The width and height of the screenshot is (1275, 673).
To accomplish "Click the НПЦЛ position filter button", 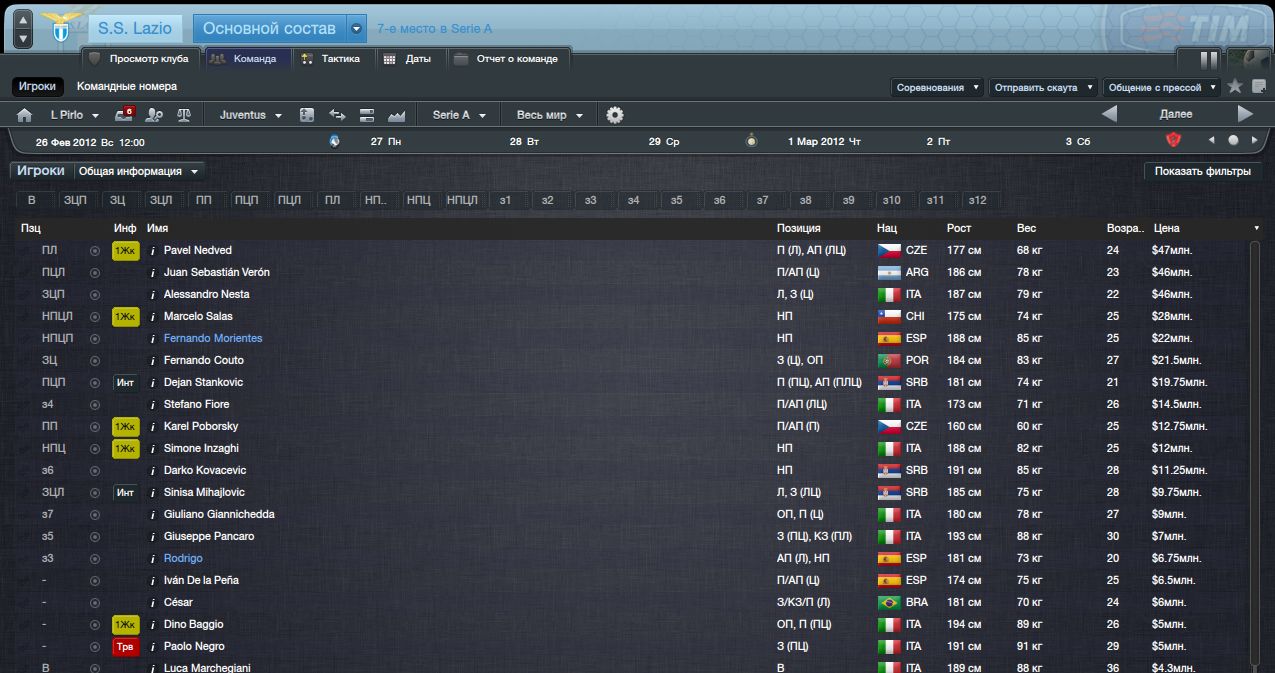I will coord(462,200).
